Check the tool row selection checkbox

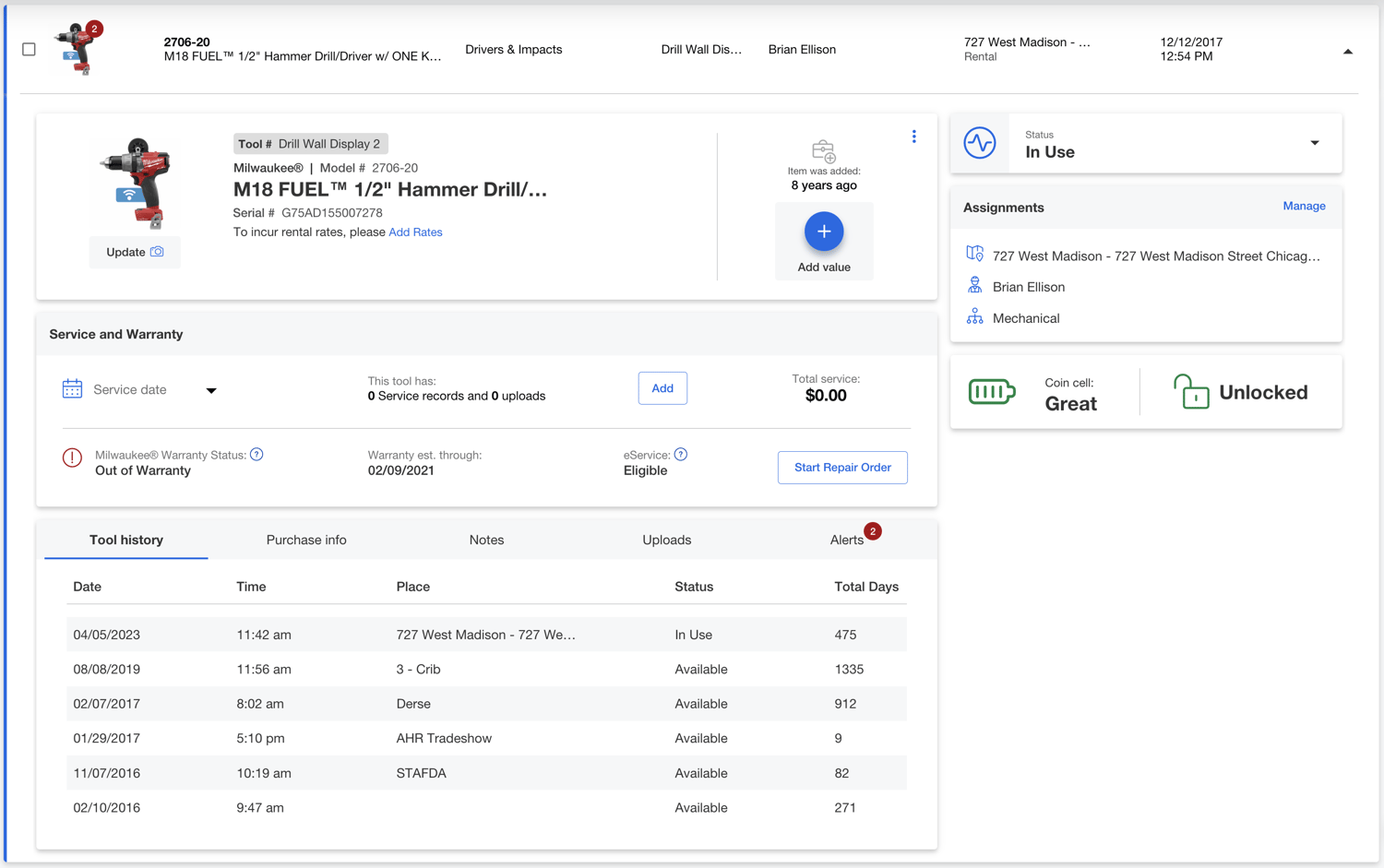pos(29,49)
